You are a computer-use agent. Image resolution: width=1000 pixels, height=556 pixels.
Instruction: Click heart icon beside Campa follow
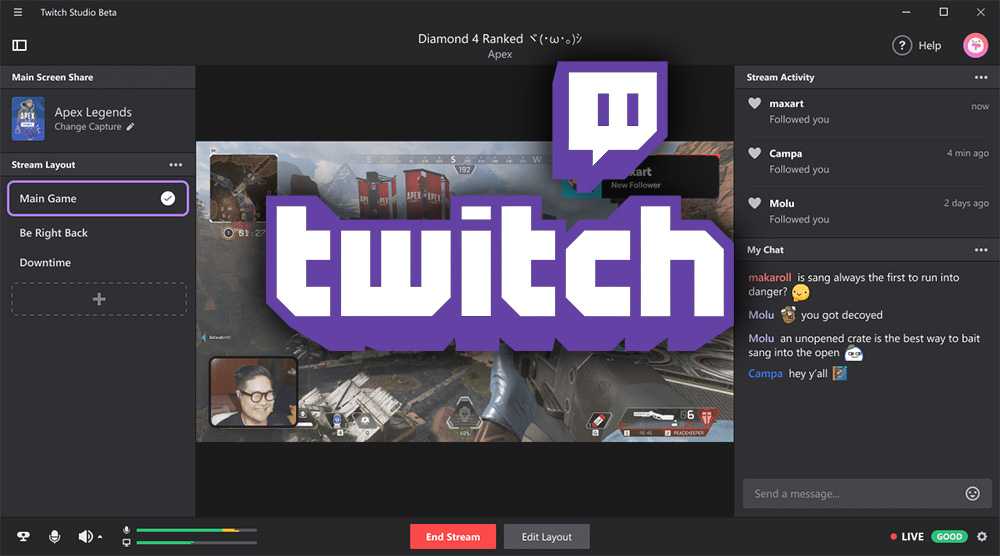click(754, 153)
